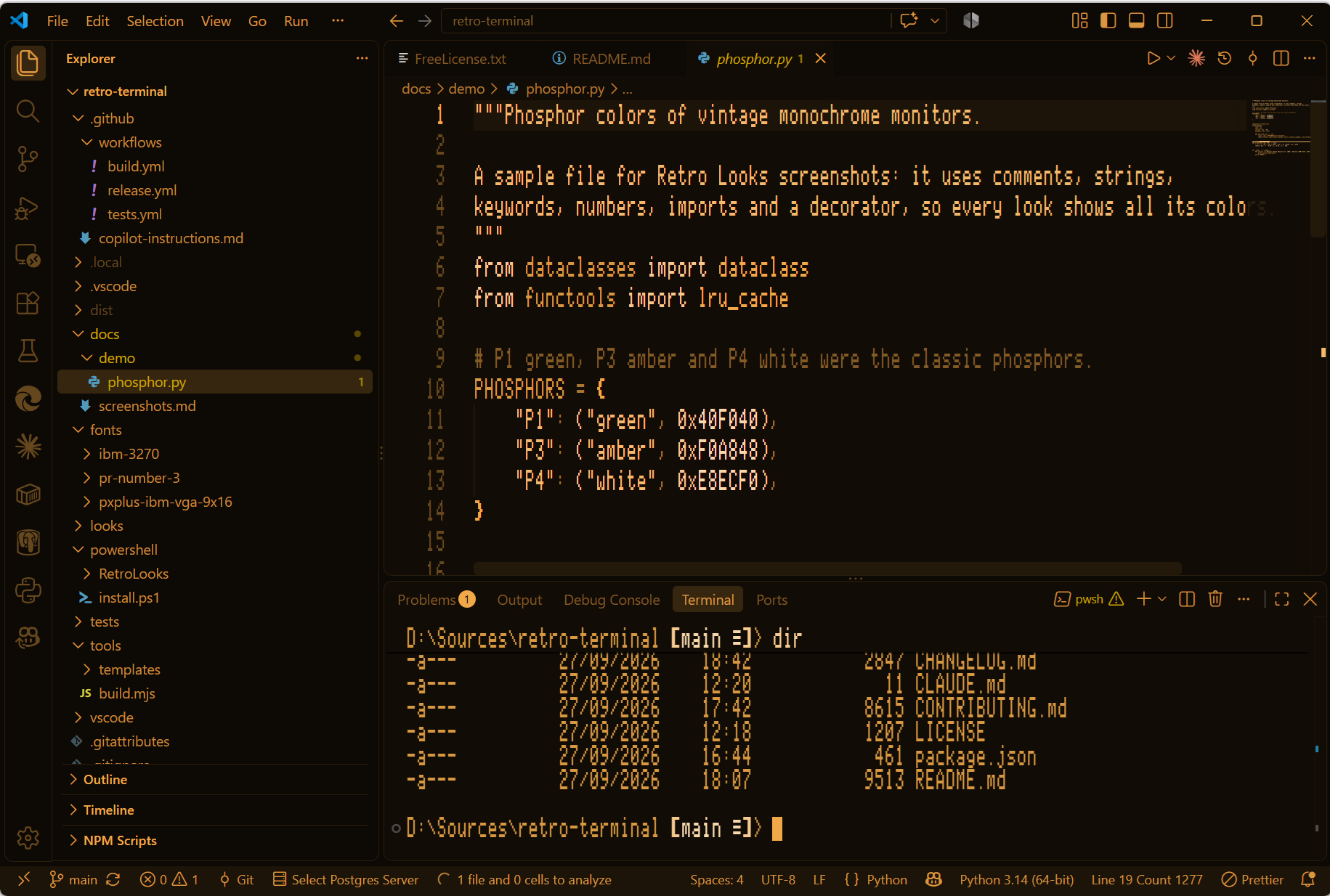
Task: Toggle the bottom Panel visibility
Action: [1136, 20]
